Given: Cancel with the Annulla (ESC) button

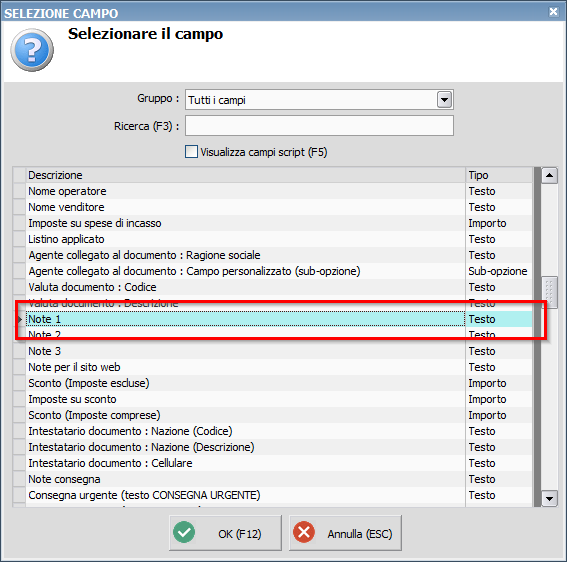Looking at the screenshot, I should click(345, 533).
